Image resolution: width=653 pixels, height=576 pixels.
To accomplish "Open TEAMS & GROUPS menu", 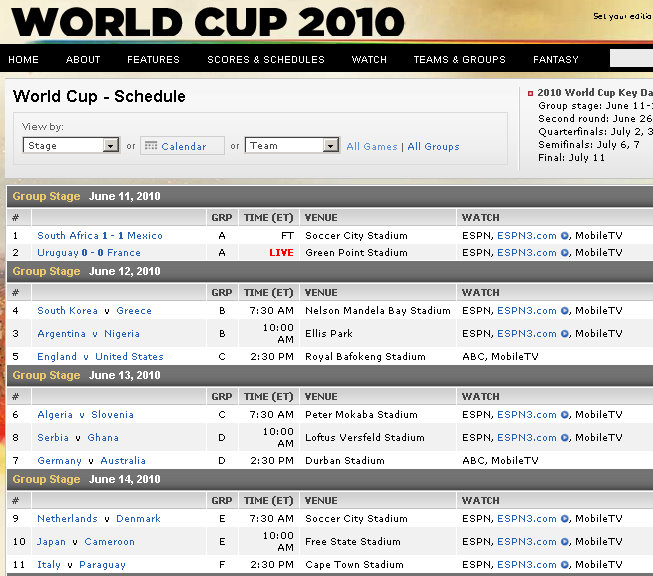I will click(459, 60).
